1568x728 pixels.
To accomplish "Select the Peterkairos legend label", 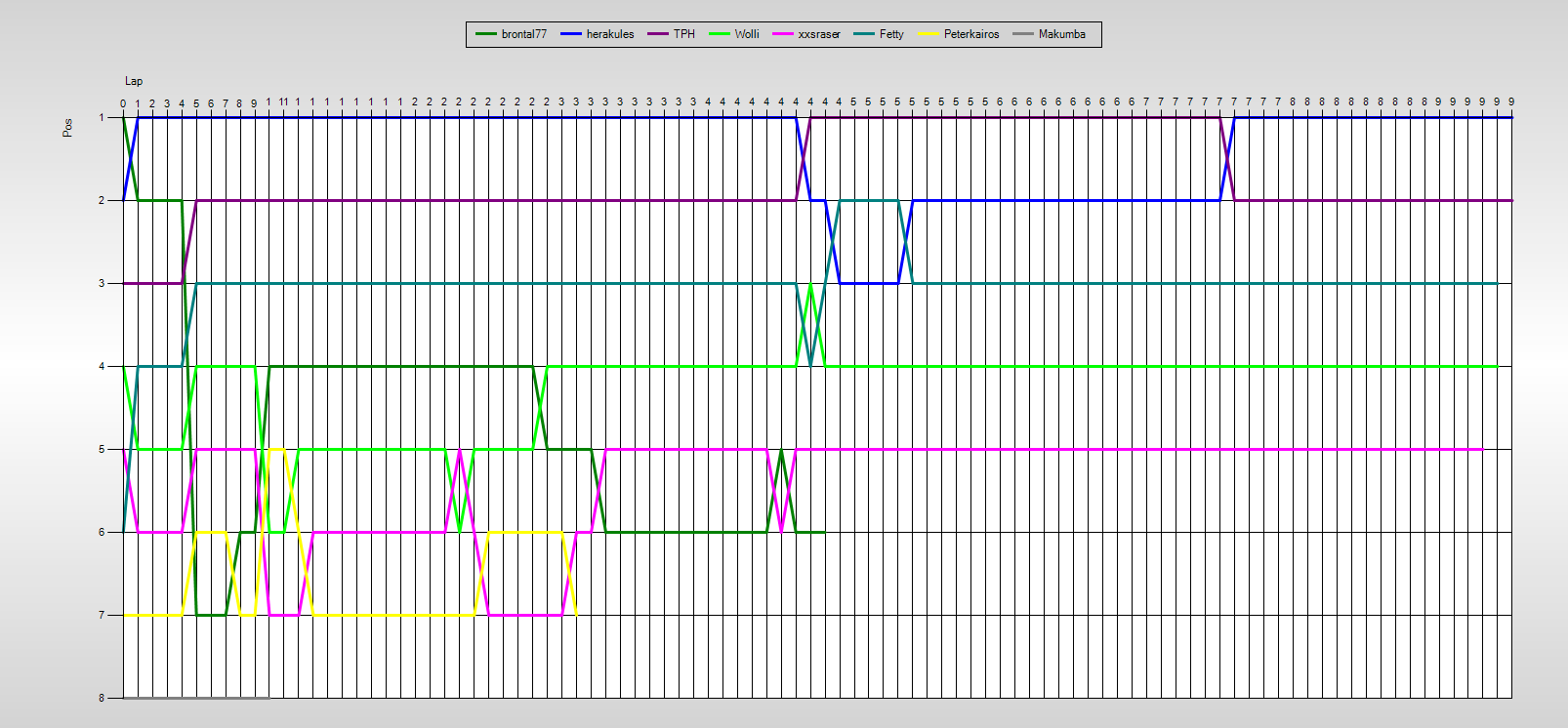I will [971, 34].
